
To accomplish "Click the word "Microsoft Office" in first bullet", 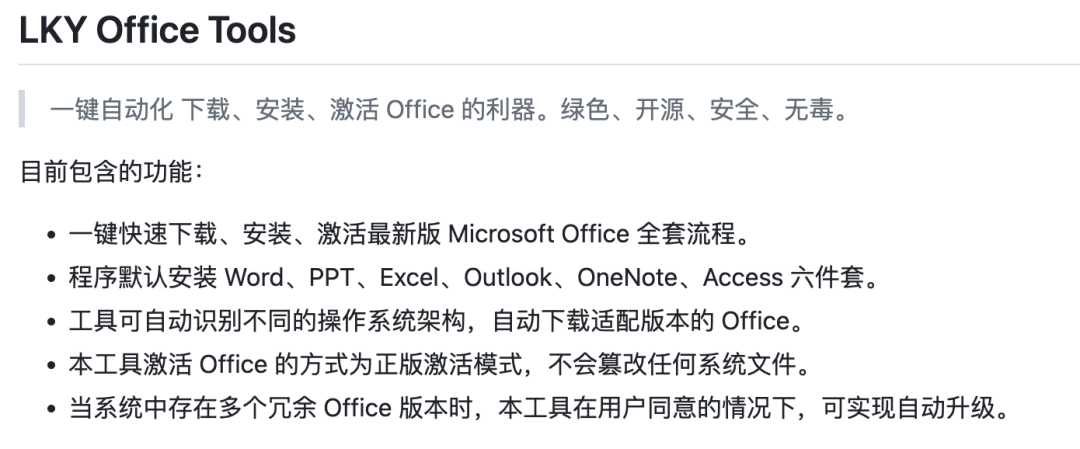I will (538, 235).
